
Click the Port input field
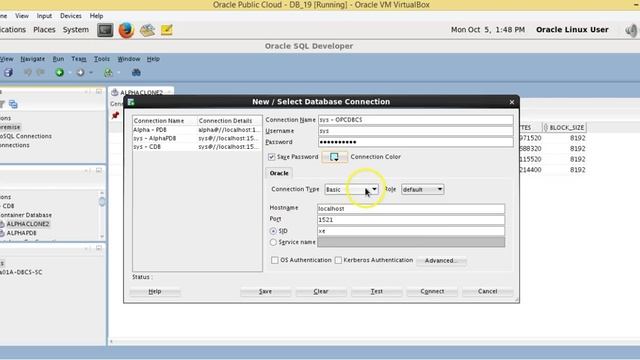click(411, 220)
